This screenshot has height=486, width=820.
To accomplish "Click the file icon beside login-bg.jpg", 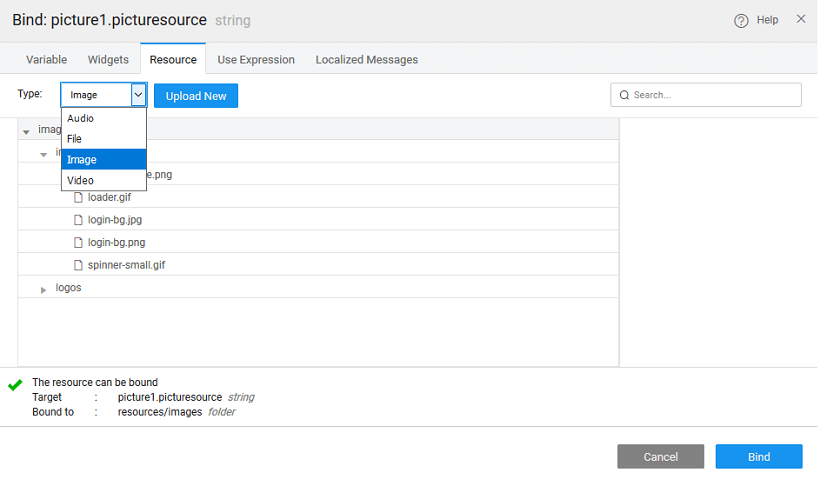I will [x=79, y=220].
